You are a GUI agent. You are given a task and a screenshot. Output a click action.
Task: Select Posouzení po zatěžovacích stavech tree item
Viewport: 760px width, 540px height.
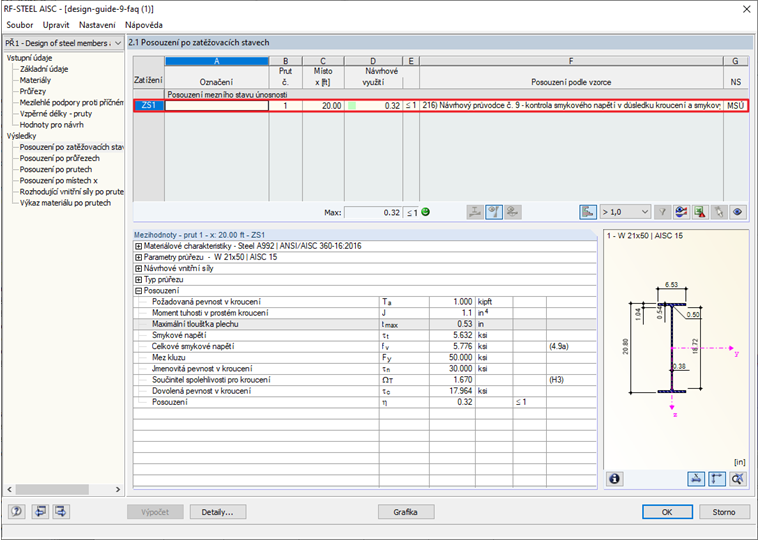point(71,147)
